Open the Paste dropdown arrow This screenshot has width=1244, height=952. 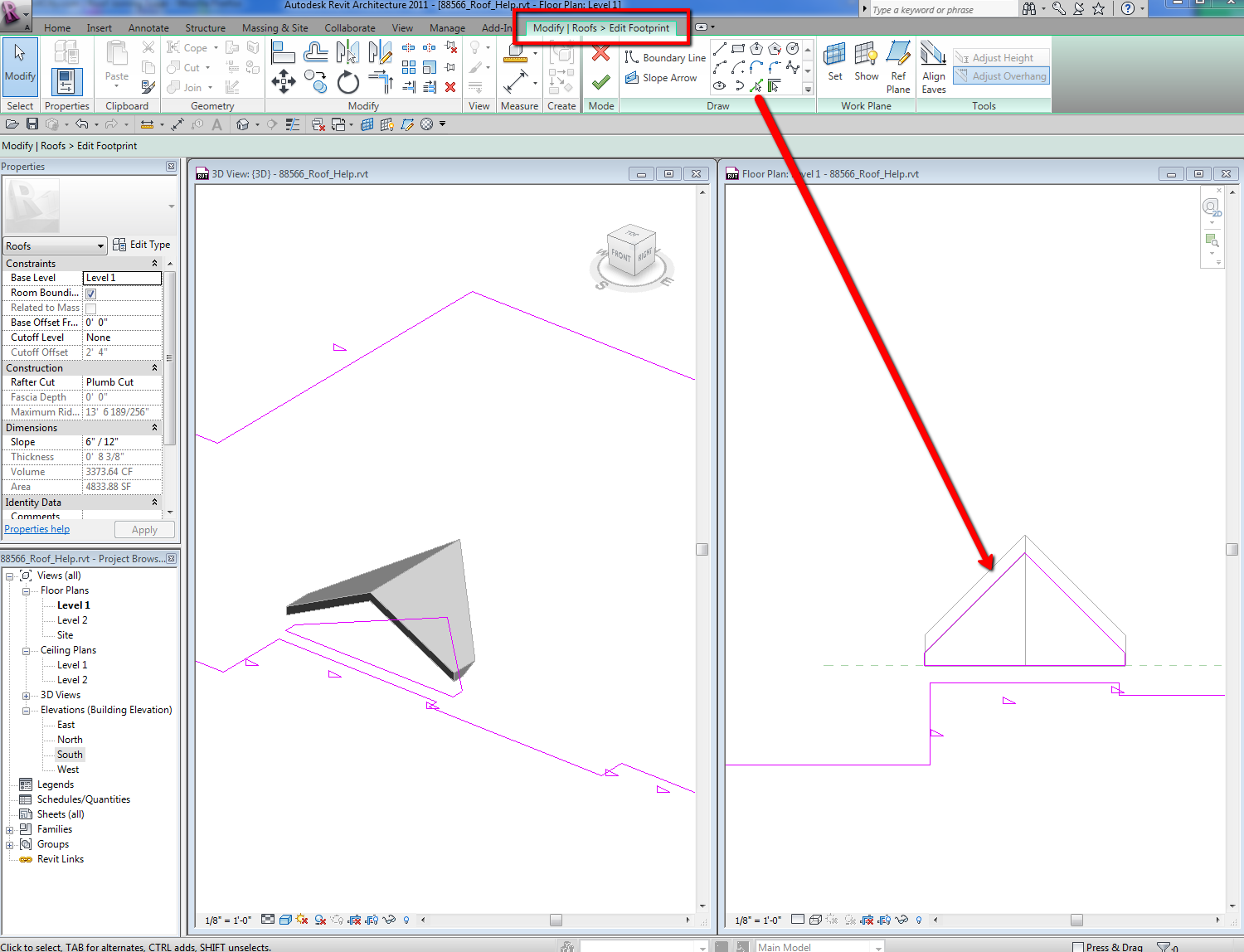pyautogui.click(x=117, y=86)
